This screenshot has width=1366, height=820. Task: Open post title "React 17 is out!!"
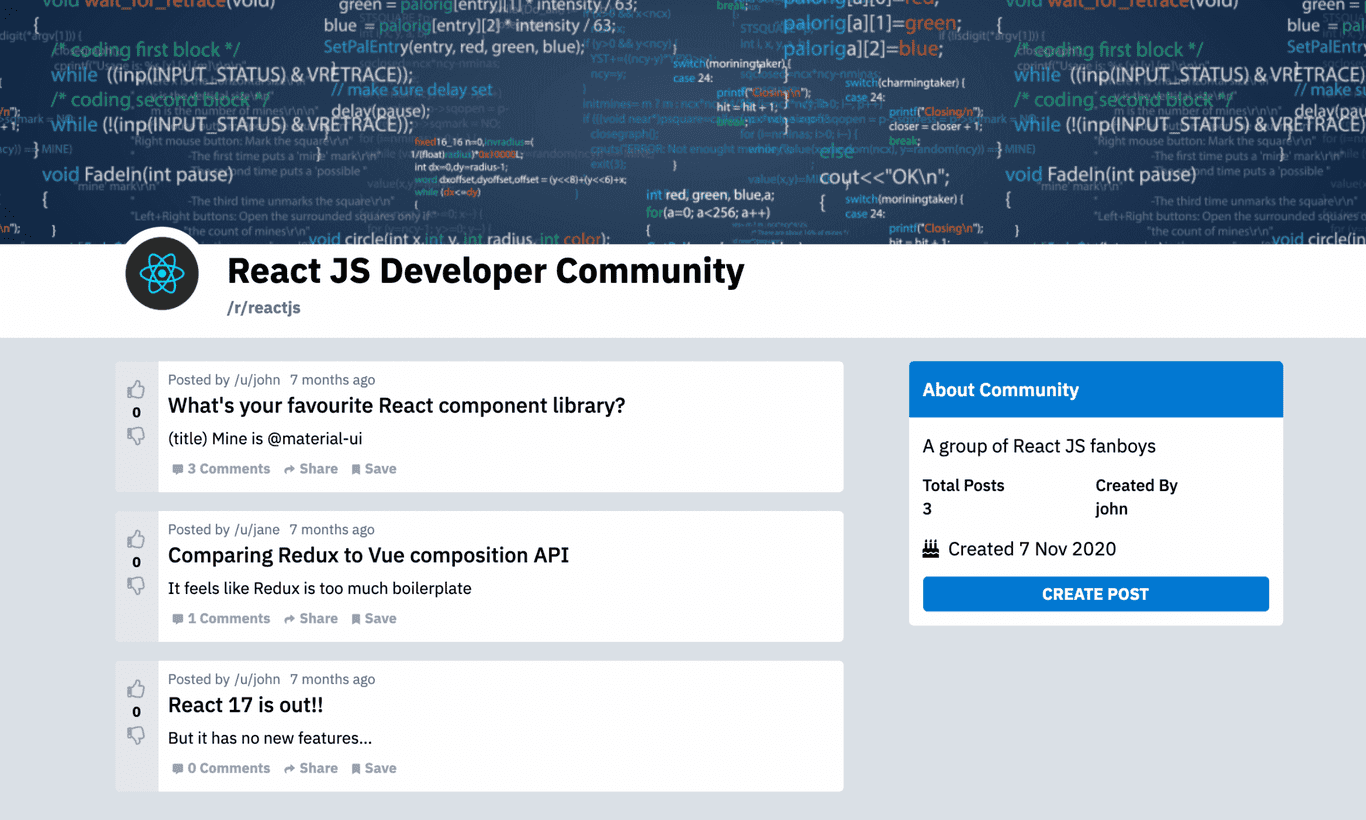point(245,705)
